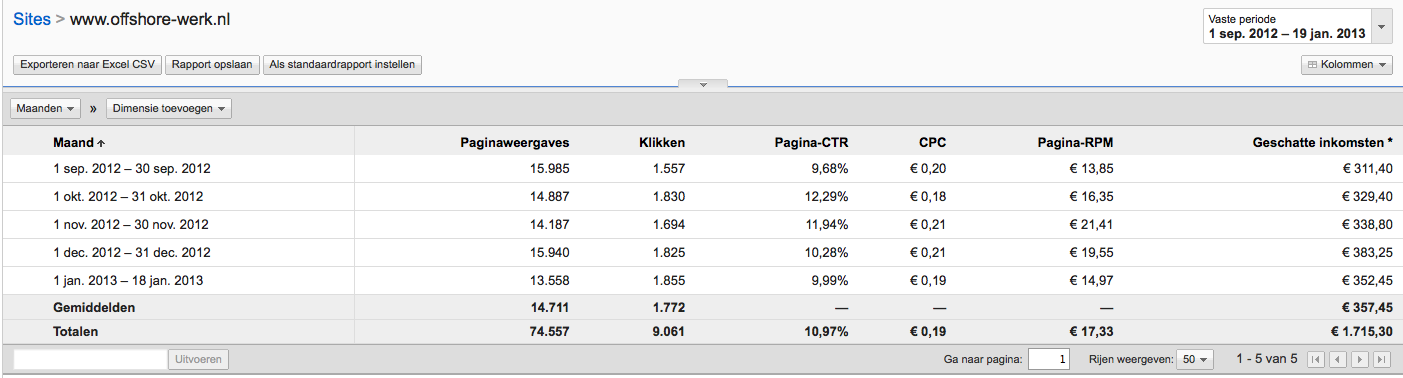The height and width of the screenshot is (378, 1403).
Task: Open the Kolommen column selector
Action: tap(1347, 65)
